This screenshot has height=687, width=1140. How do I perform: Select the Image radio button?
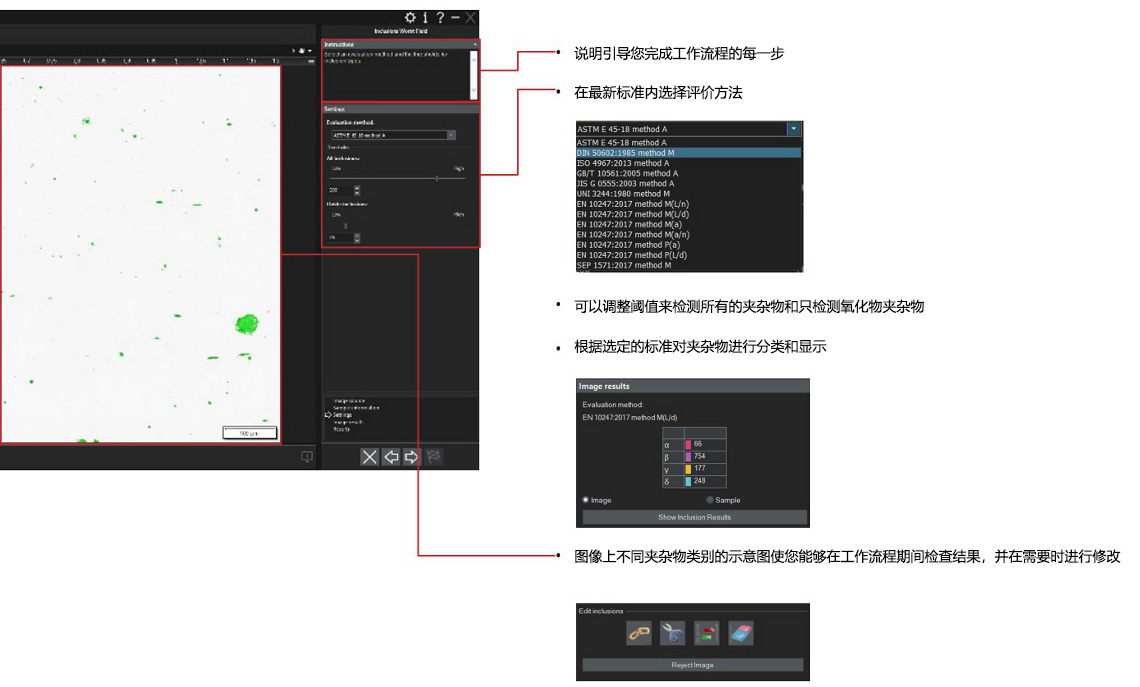pyautogui.click(x=585, y=500)
